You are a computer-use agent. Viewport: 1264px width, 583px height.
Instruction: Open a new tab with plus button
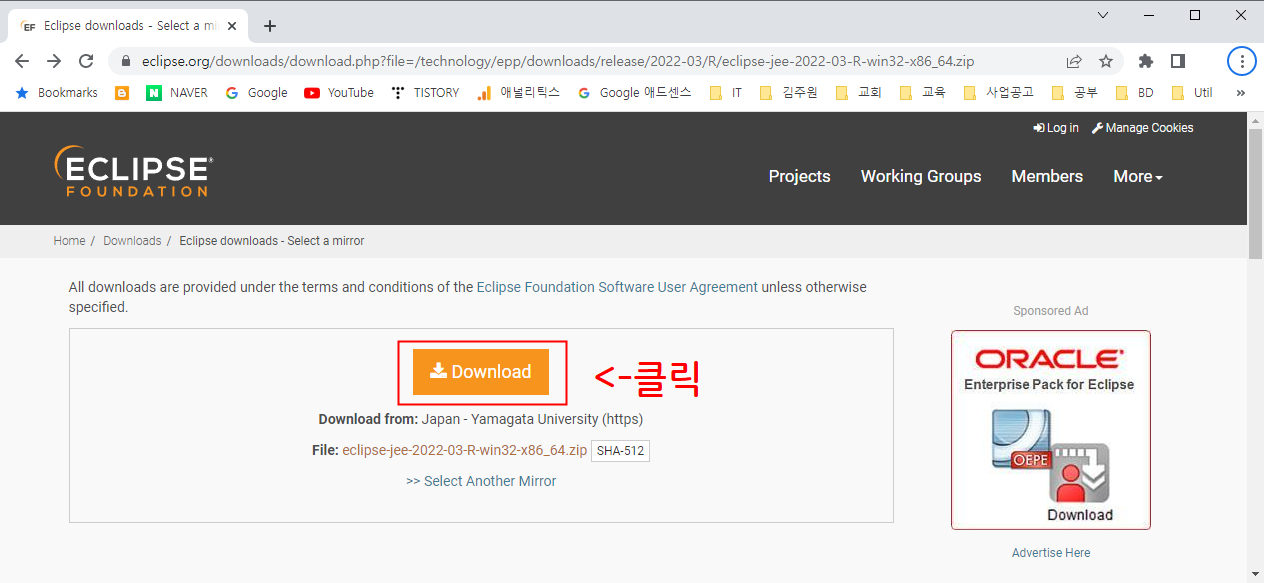(x=269, y=26)
